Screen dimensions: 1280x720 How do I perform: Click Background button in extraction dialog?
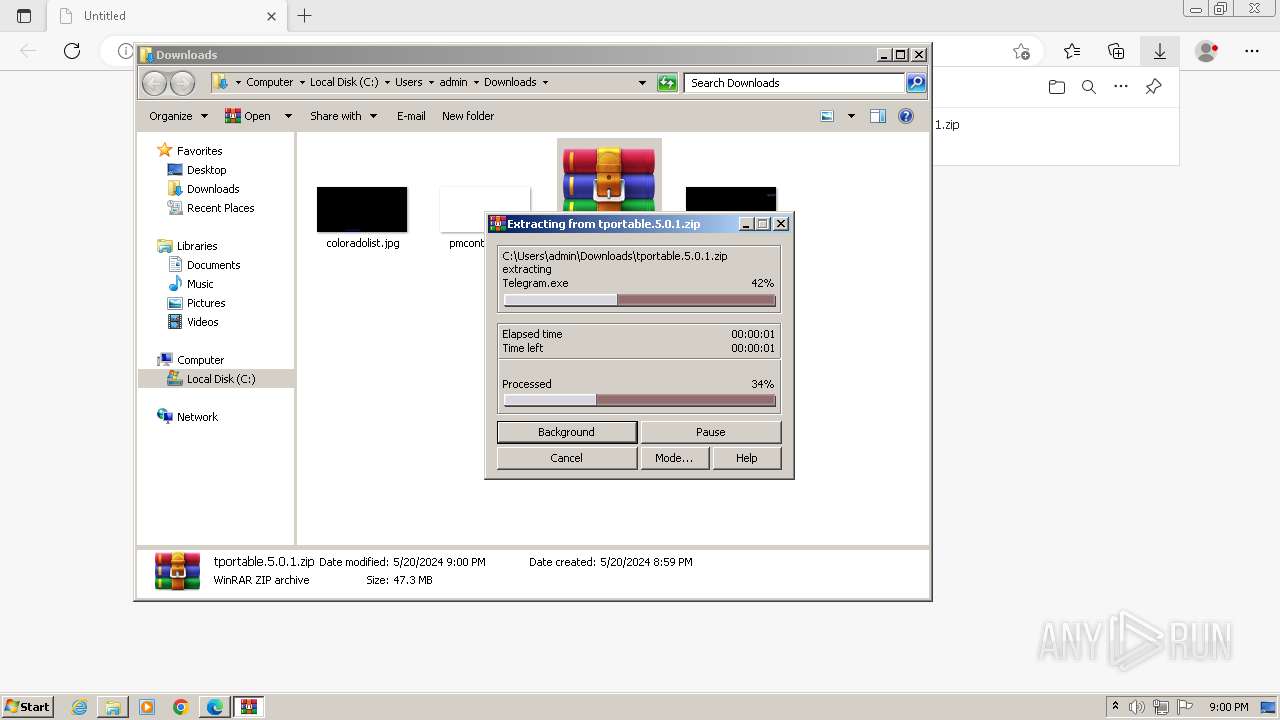[566, 432]
